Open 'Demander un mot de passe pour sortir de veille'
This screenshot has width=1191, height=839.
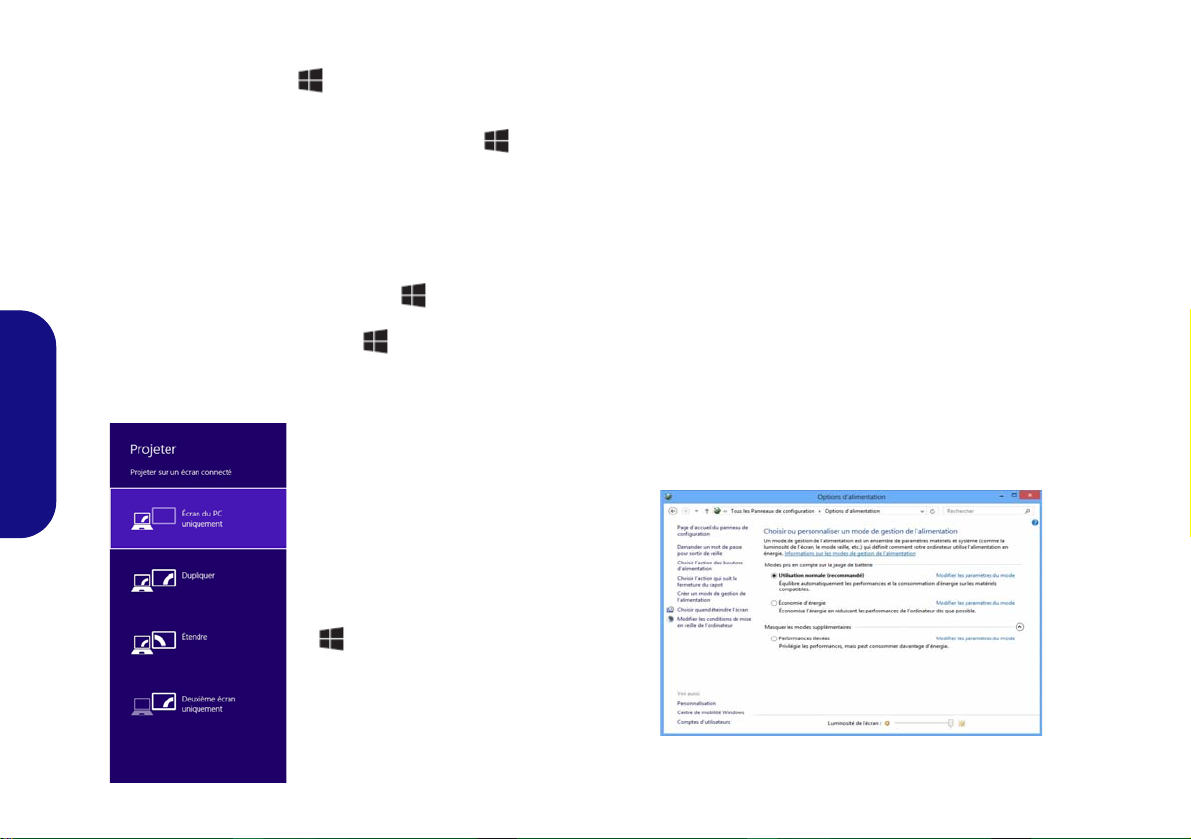coord(709,550)
